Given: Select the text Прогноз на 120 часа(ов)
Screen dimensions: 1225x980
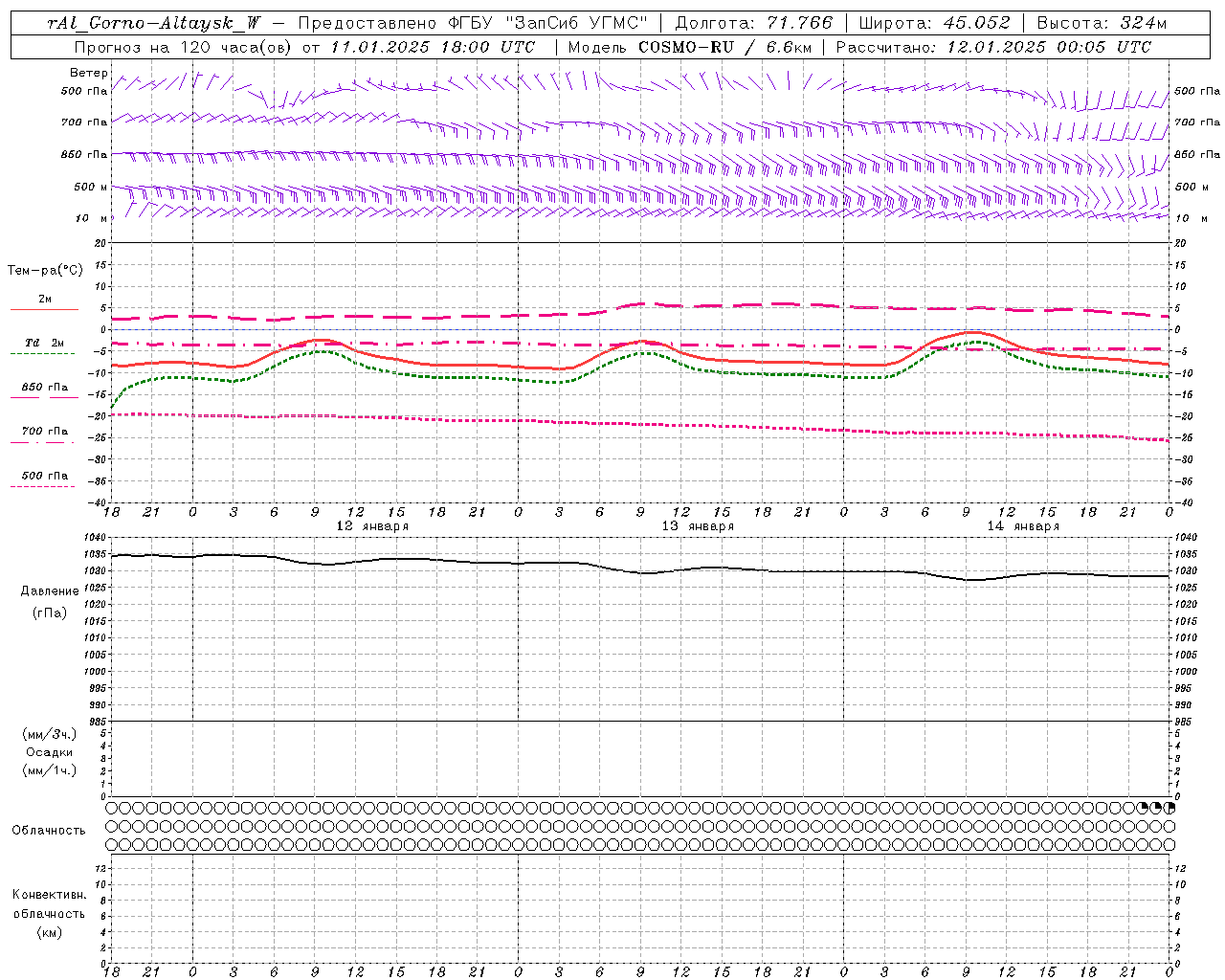Looking at the screenshot, I should tap(182, 47).
